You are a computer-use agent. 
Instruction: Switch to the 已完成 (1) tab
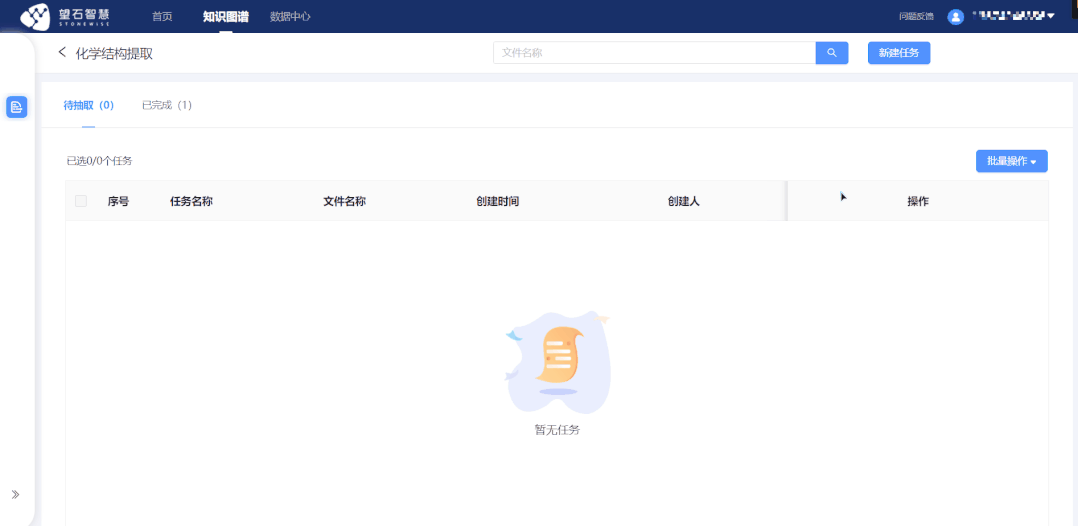point(166,105)
